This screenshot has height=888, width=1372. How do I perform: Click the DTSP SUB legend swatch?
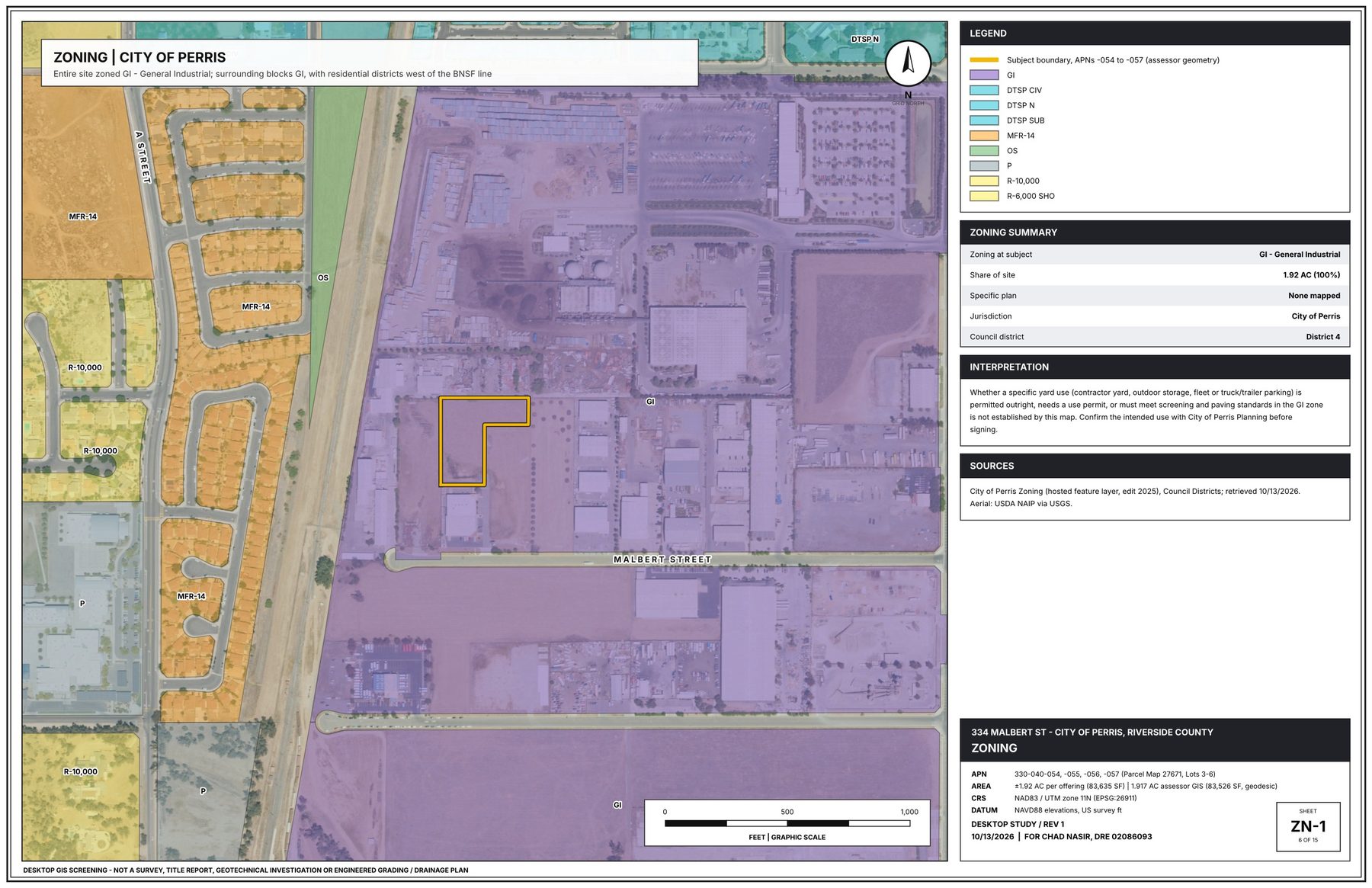pyautogui.click(x=984, y=120)
